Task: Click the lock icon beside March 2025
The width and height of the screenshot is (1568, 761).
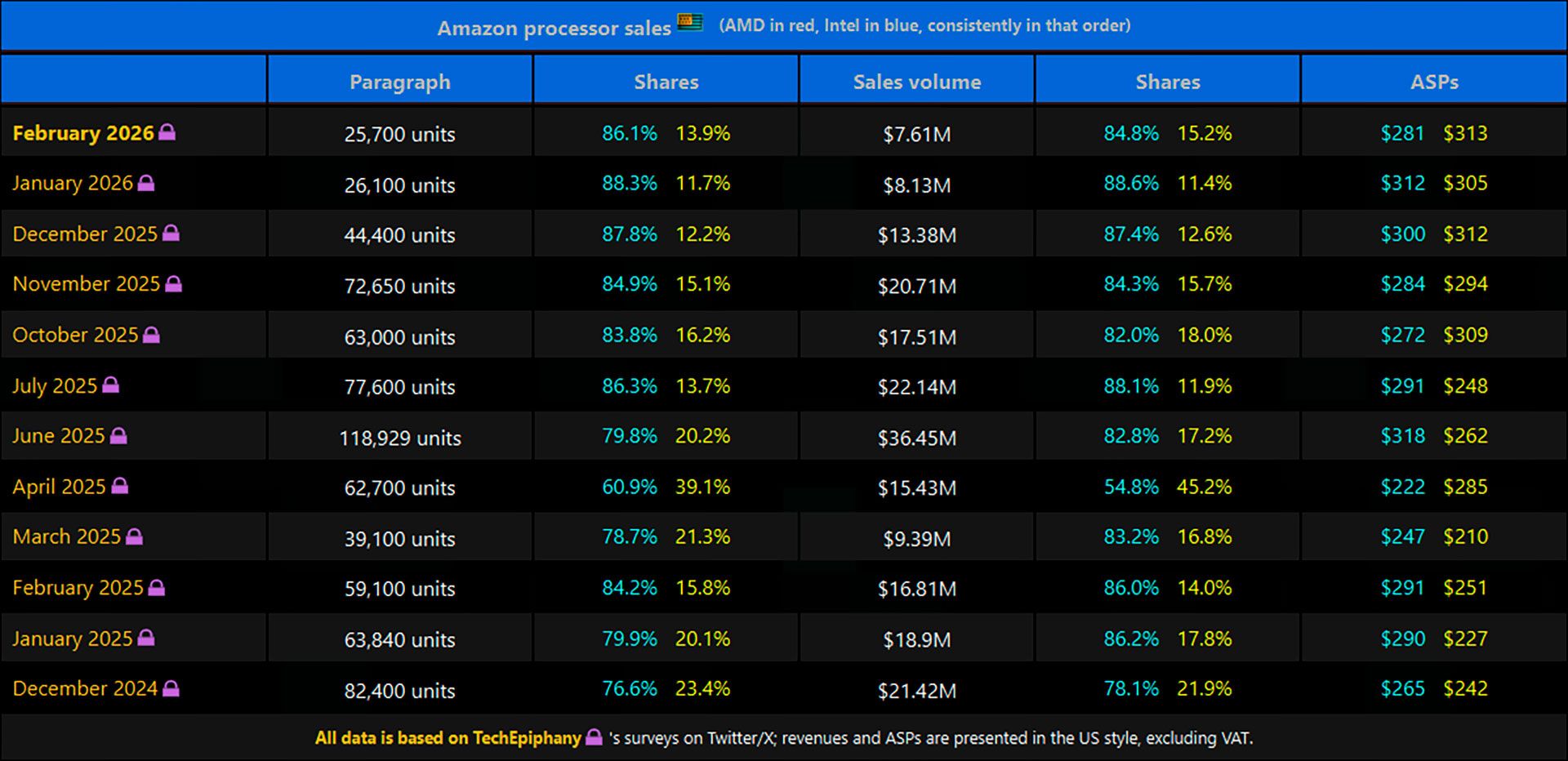Action: coord(134,536)
